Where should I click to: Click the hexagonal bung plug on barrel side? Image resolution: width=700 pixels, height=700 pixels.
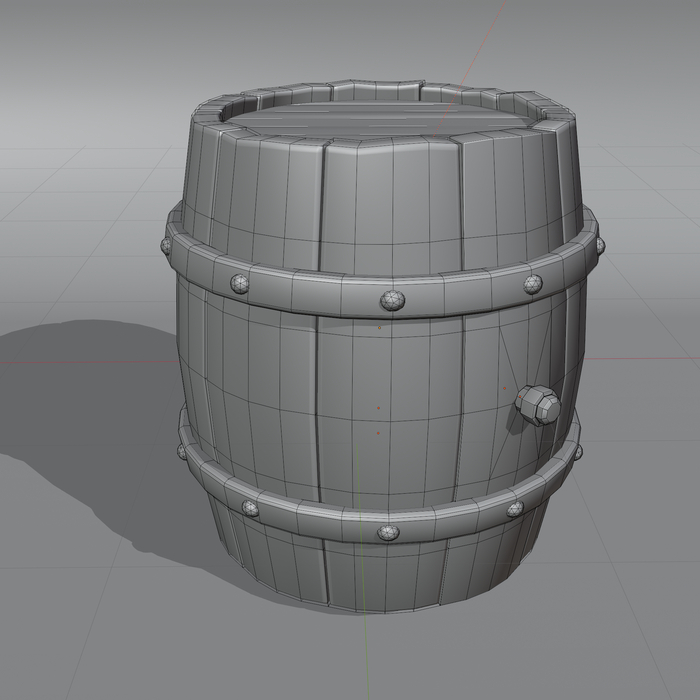tap(538, 406)
